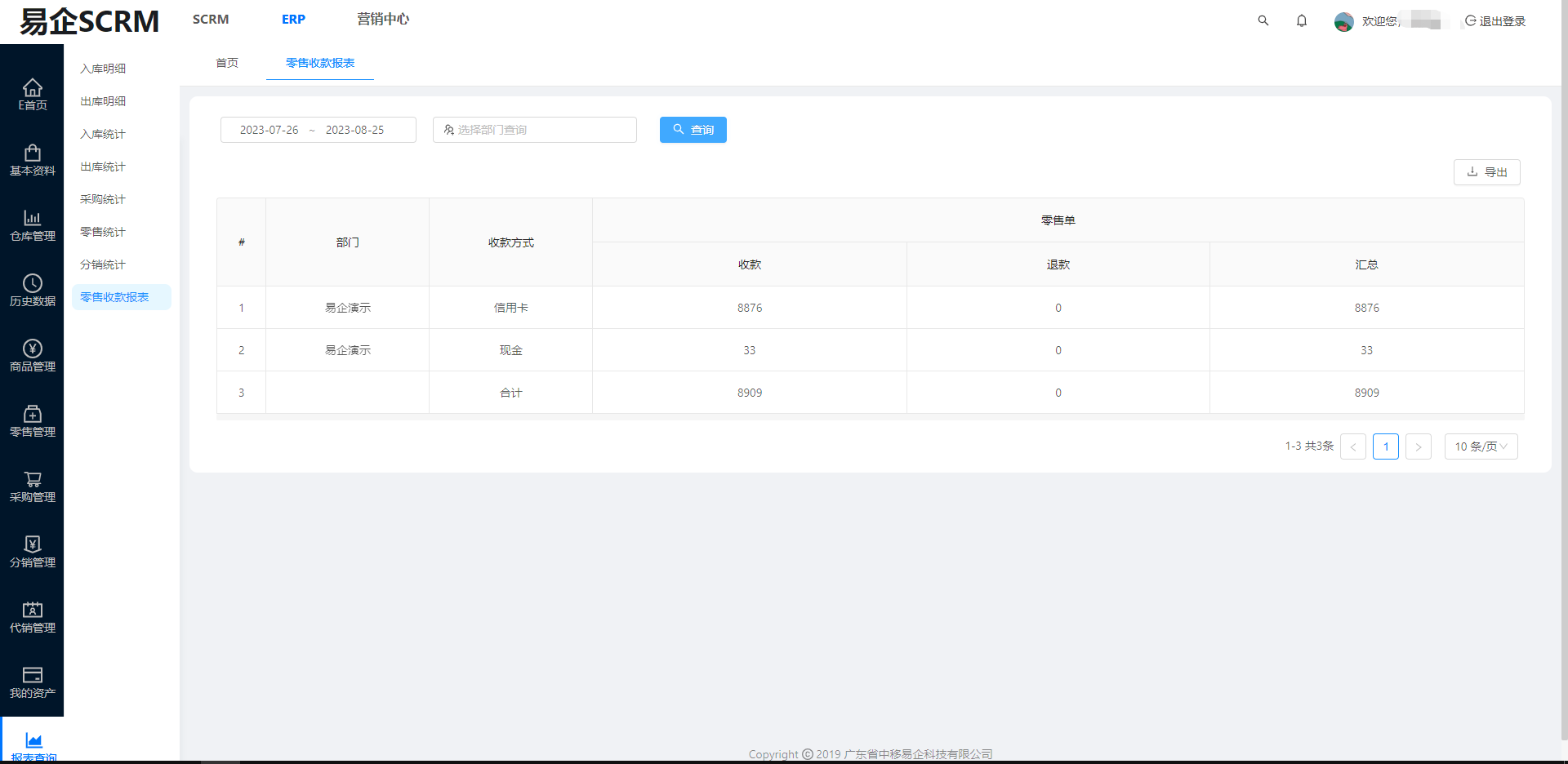Click the 收款方式 column header
The image size is (1568, 764).
[511, 242]
